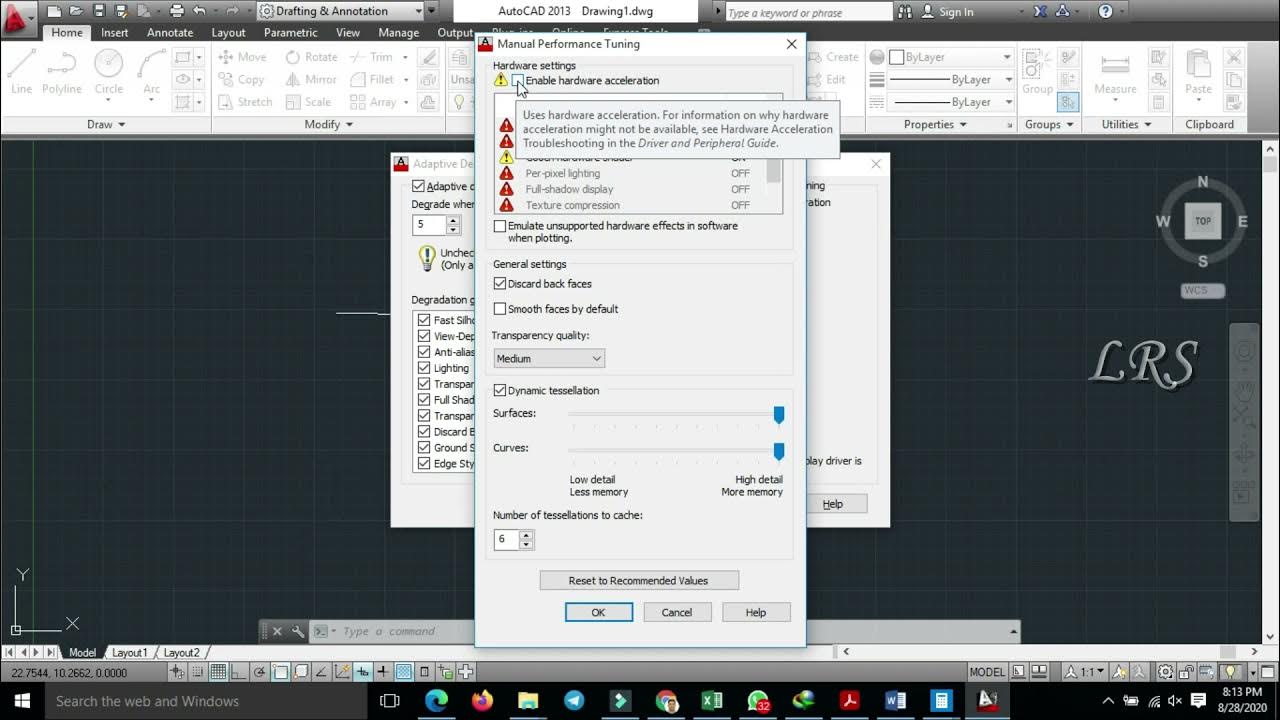Click the Fillet tool
This screenshot has width=1280, height=720.
(x=372, y=79)
